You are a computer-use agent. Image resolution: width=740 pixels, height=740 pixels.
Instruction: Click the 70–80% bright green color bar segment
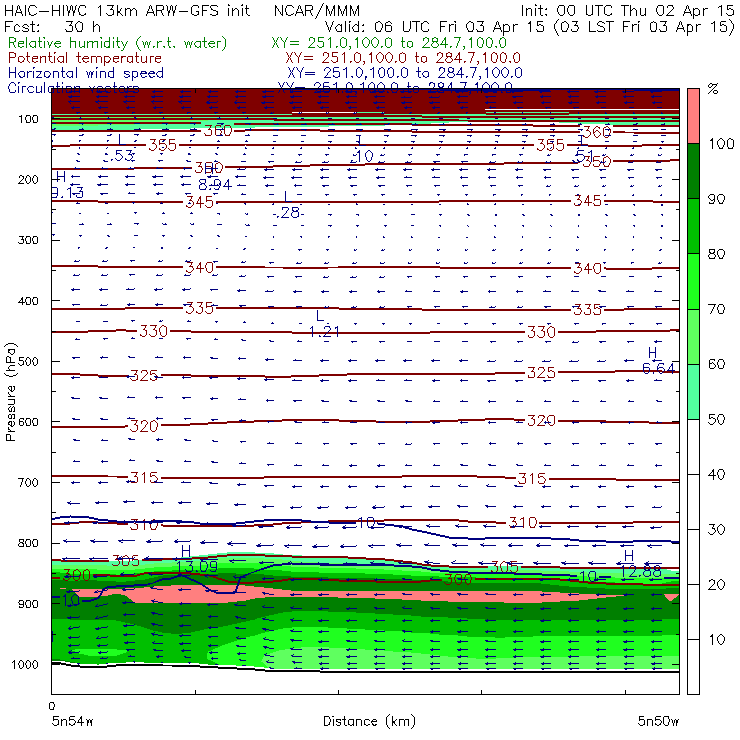click(x=693, y=281)
